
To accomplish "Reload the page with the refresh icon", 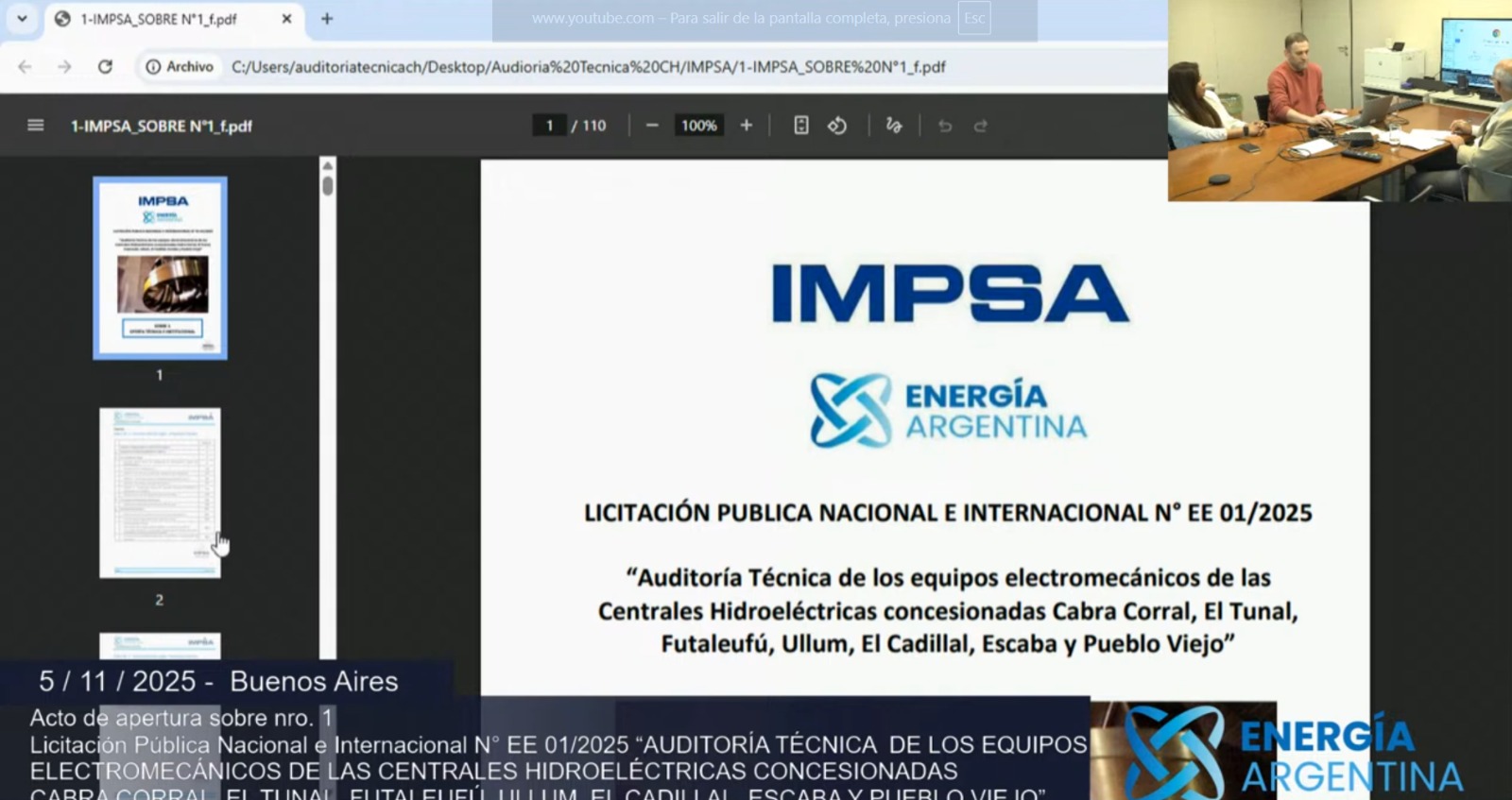I will [x=105, y=67].
